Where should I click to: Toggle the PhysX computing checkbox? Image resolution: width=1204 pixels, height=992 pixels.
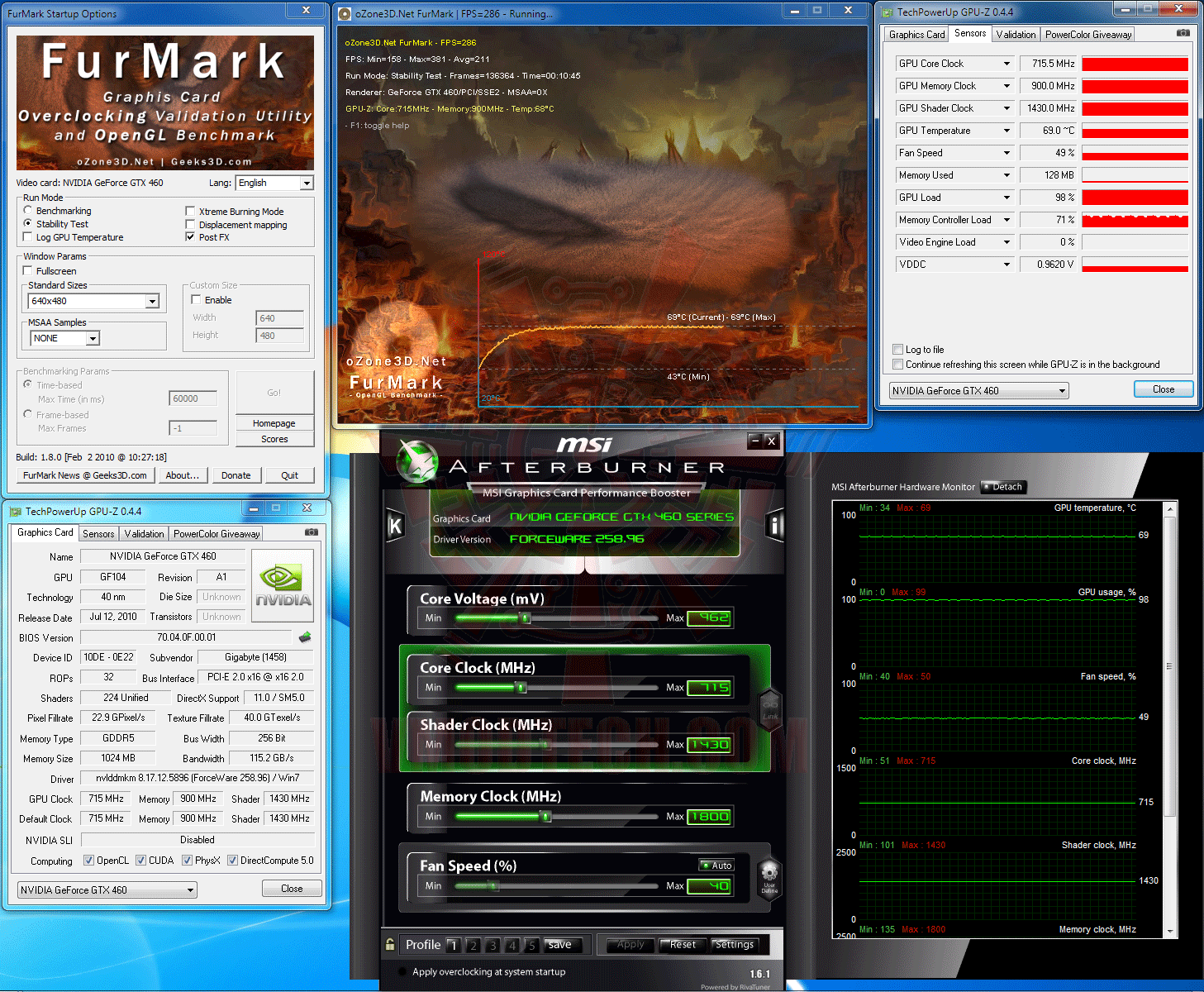pyautogui.click(x=188, y=861)
